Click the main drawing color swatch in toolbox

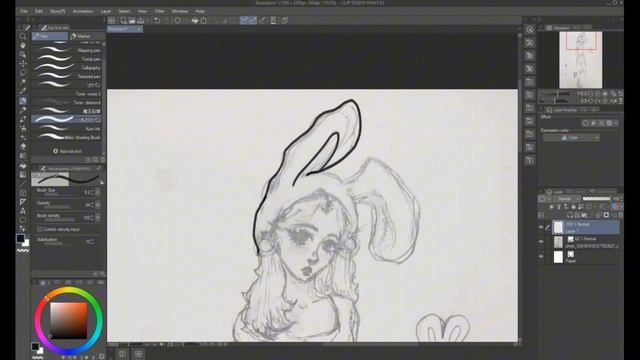(20, 238)
